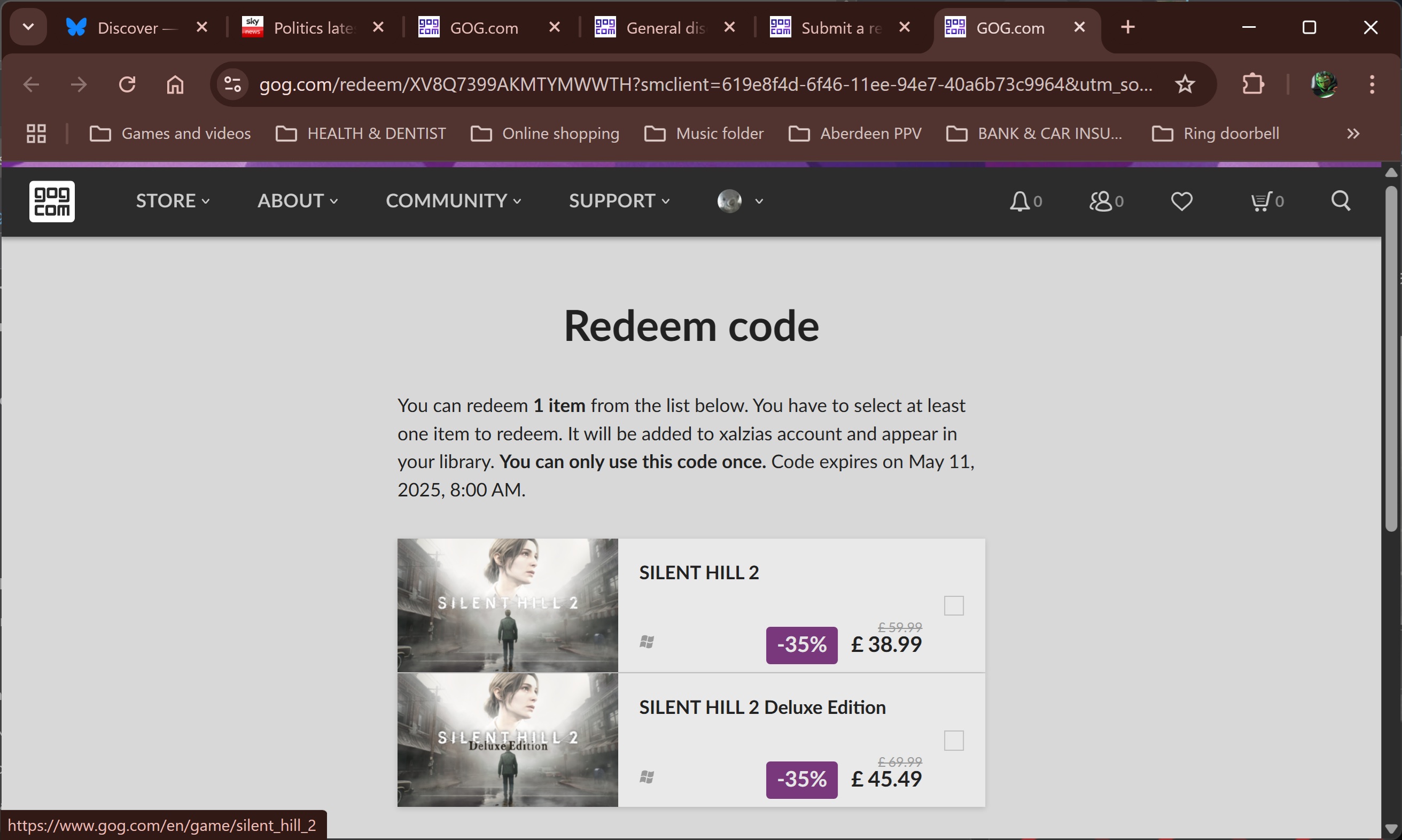Open the friends icon in GOG header

[1106, 201]
